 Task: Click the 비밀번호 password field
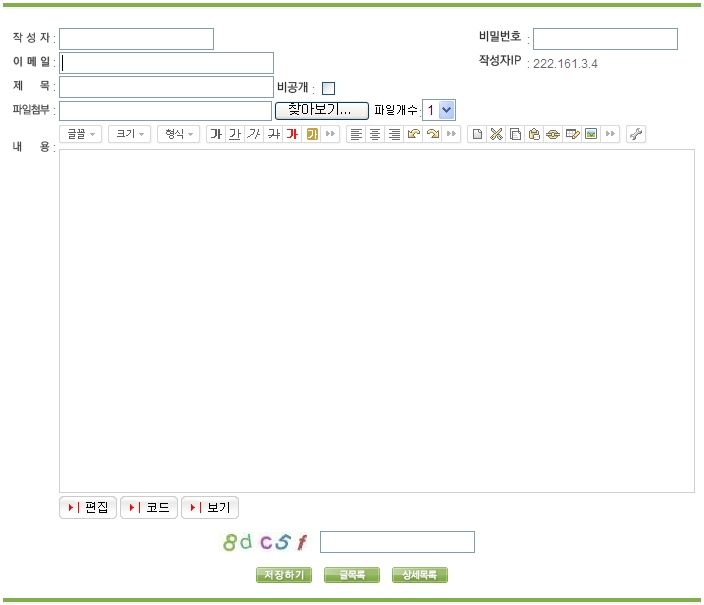coord(605,39)
